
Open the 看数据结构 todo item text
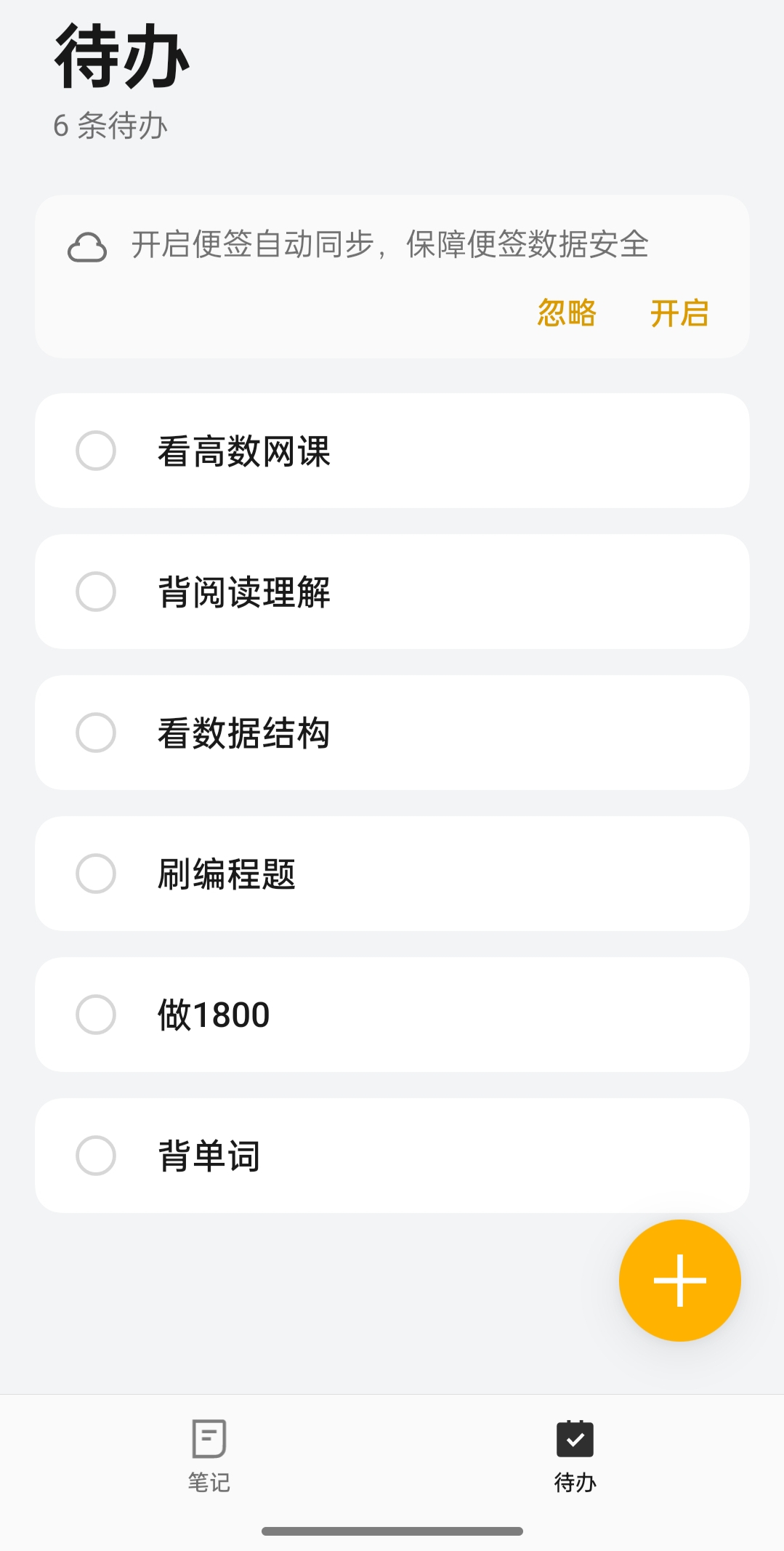(x=244, y=733)
